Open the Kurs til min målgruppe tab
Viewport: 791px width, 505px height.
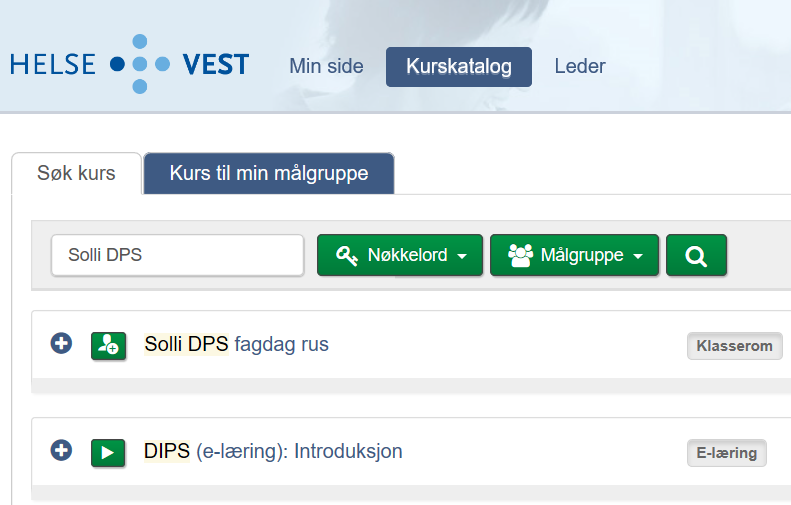coord(268,174)
